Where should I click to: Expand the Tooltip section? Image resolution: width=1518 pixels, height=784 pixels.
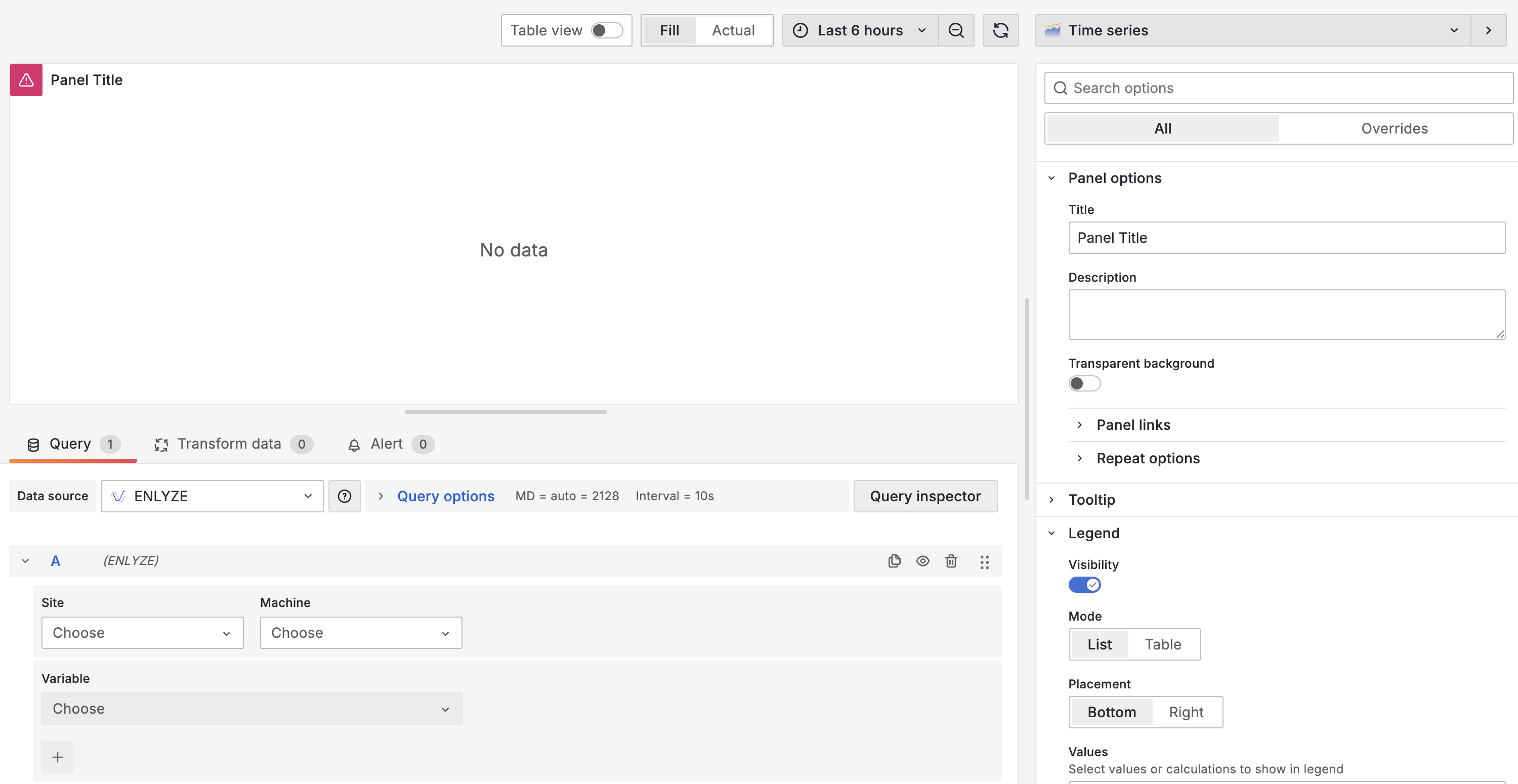click(x=1091, y=500)
